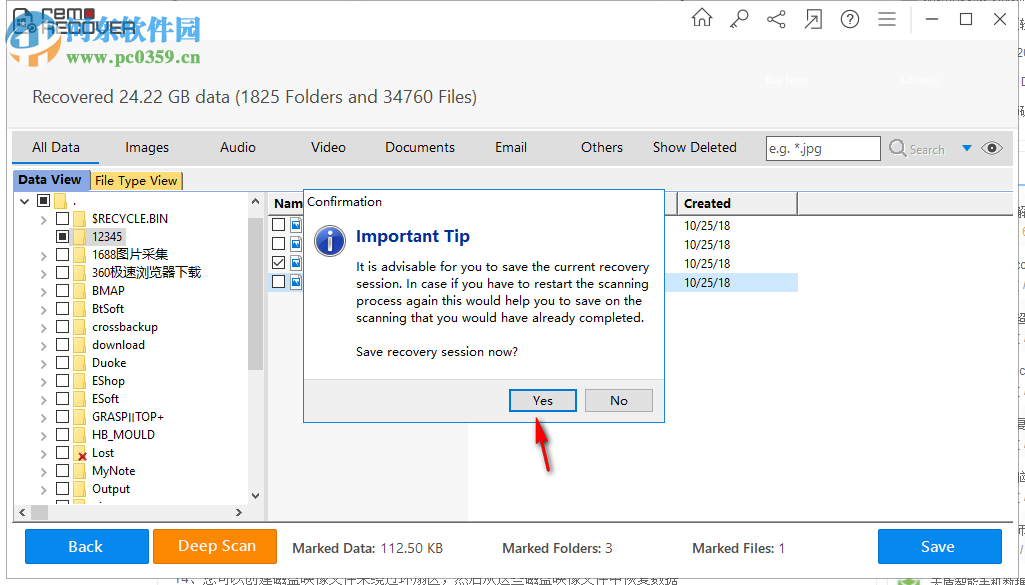Start a Deep Scan
This screenshot has height=585, width=1025.
(x=215, y=546)
